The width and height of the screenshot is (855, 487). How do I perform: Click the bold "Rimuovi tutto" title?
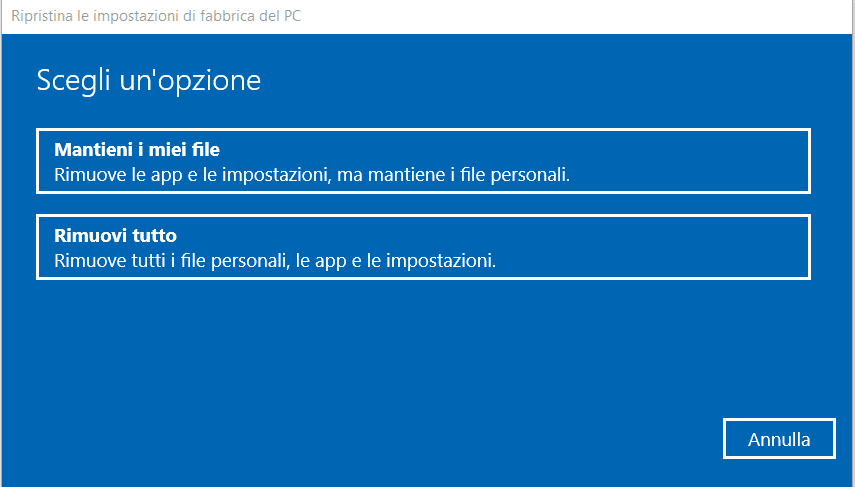pos(115,236)
